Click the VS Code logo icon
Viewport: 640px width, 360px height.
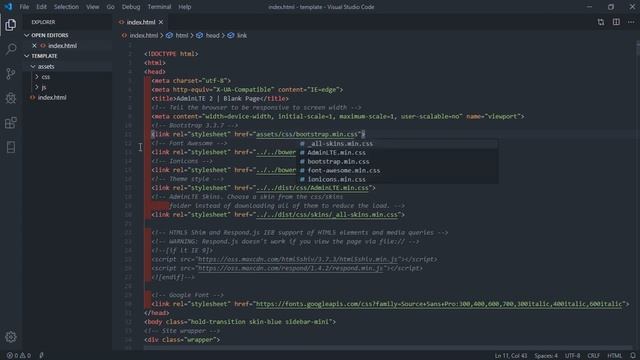[x=8, y=7]
